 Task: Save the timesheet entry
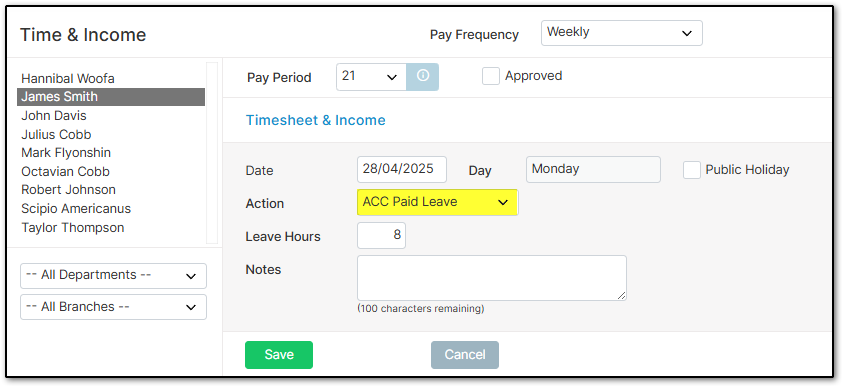coord(278,355)
